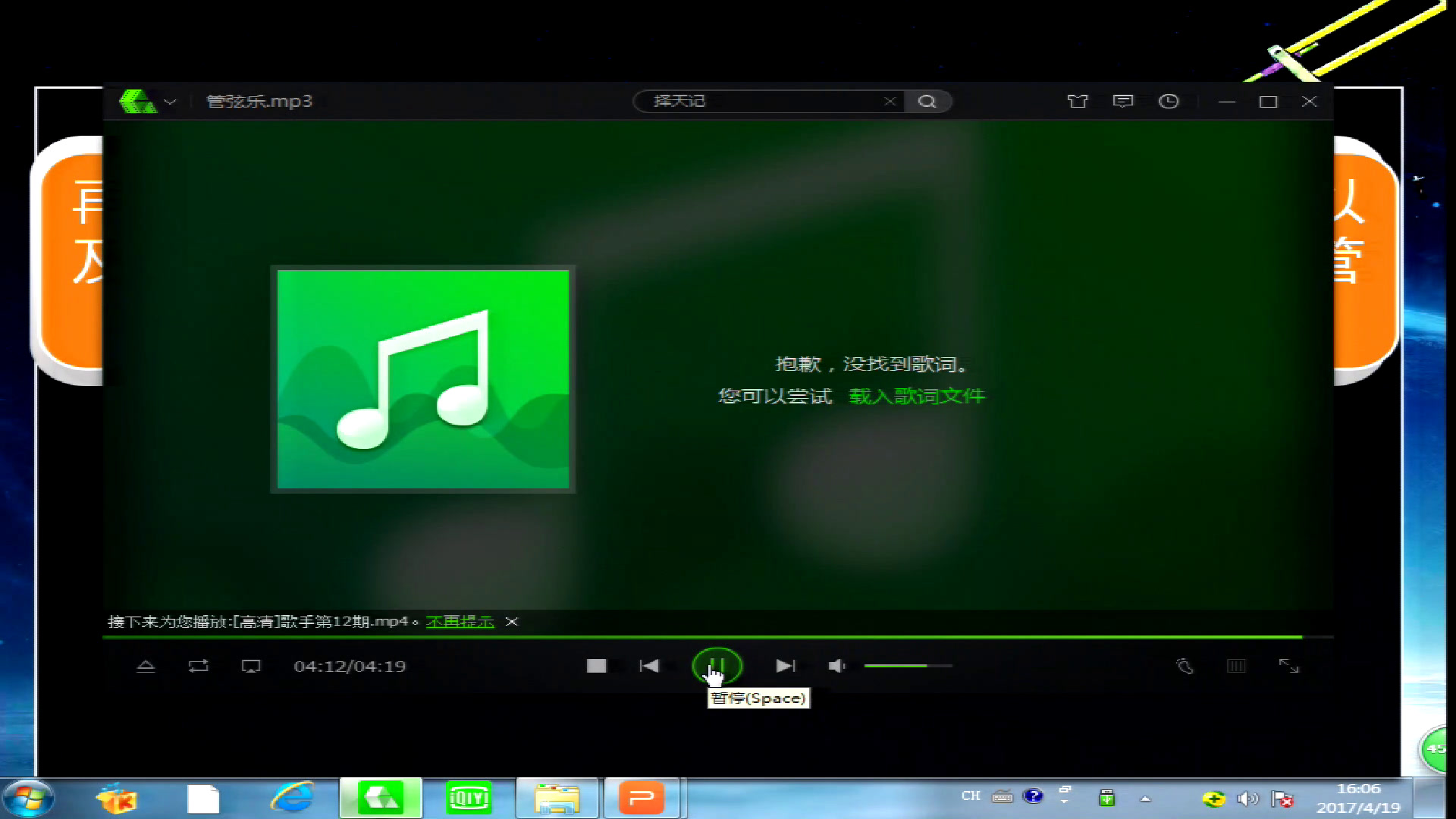Screen dimensions: 1456x819
Task: Adjust the volume slider
Action: pyautogui.click(x=908, y=666)
